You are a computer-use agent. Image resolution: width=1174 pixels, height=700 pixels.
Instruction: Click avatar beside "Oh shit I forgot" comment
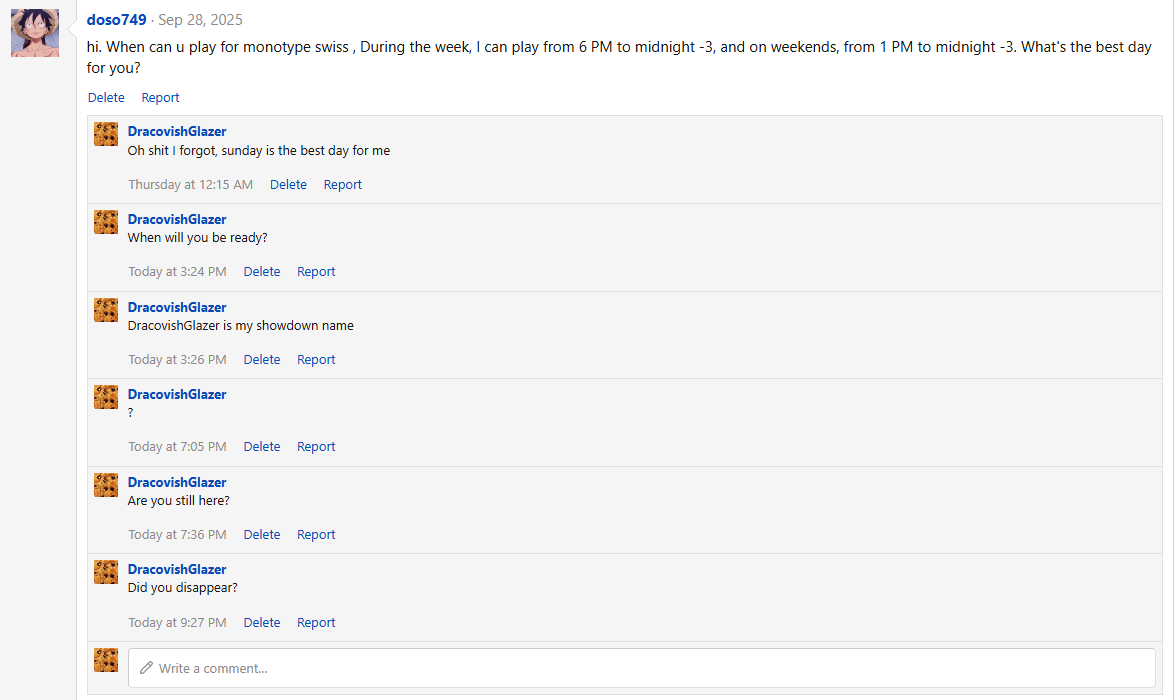click(x=106, y=134)
